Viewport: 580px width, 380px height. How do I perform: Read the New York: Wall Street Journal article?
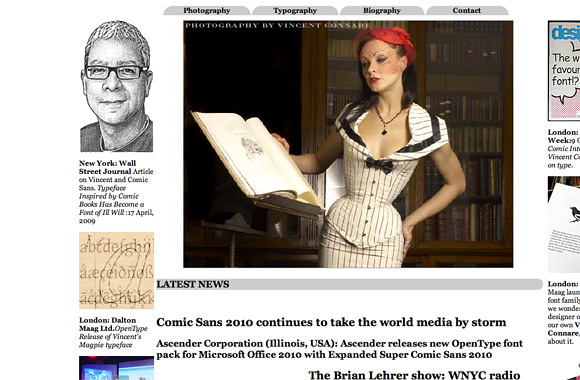tap(116, 192)
